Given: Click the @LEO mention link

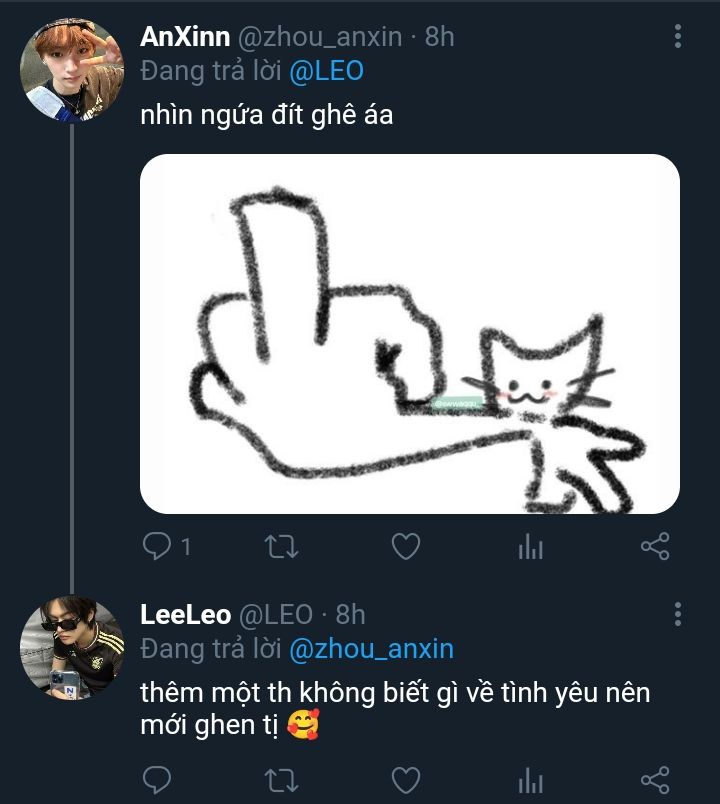Looking at the screenshot, I should tap(326, 72).
